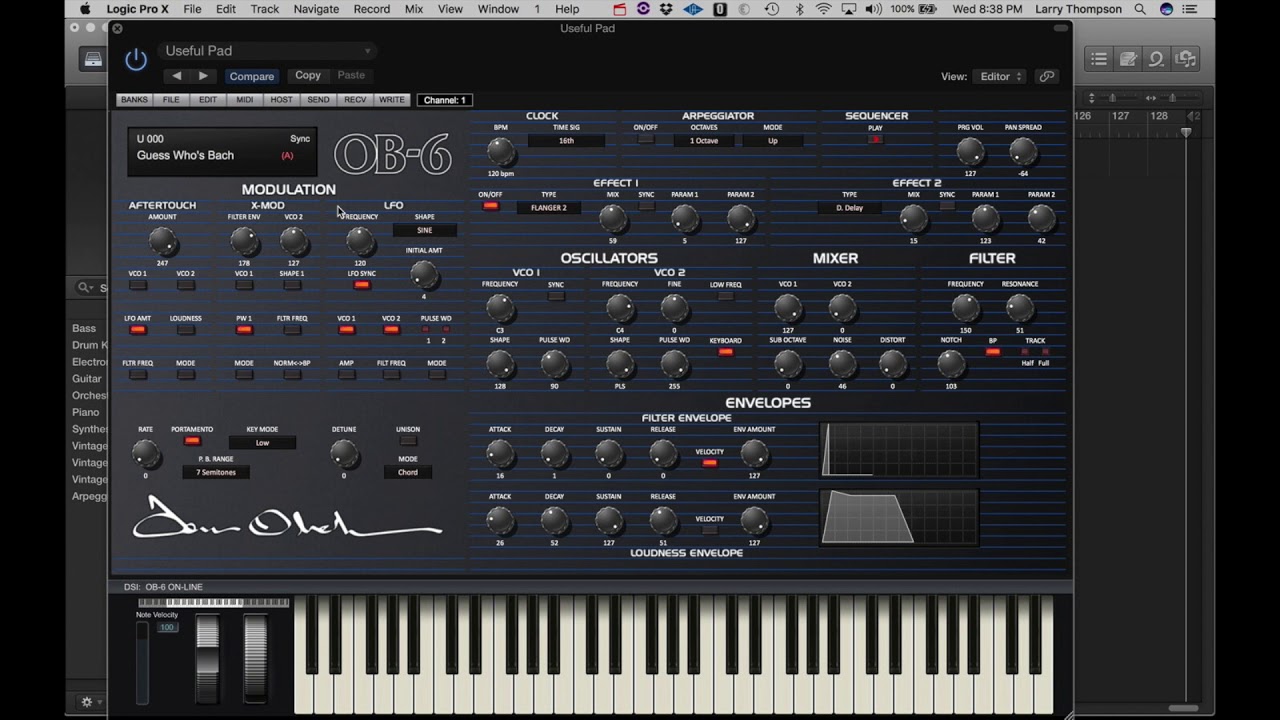Screen dimensions: 1280x720
Task: Click the gear icon below the Library
Action: (87, 702)
